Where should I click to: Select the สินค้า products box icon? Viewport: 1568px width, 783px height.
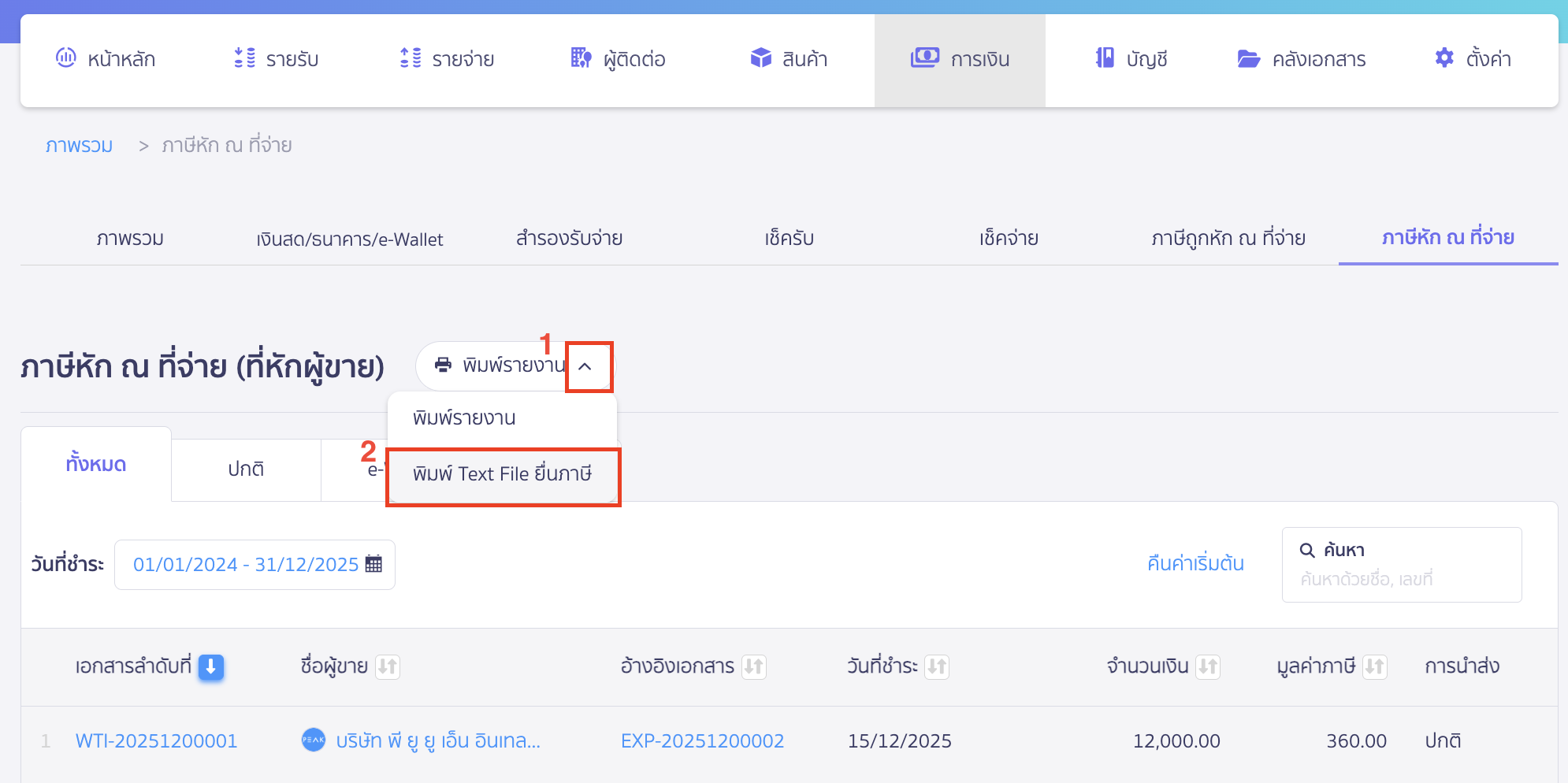click(761, 58)
